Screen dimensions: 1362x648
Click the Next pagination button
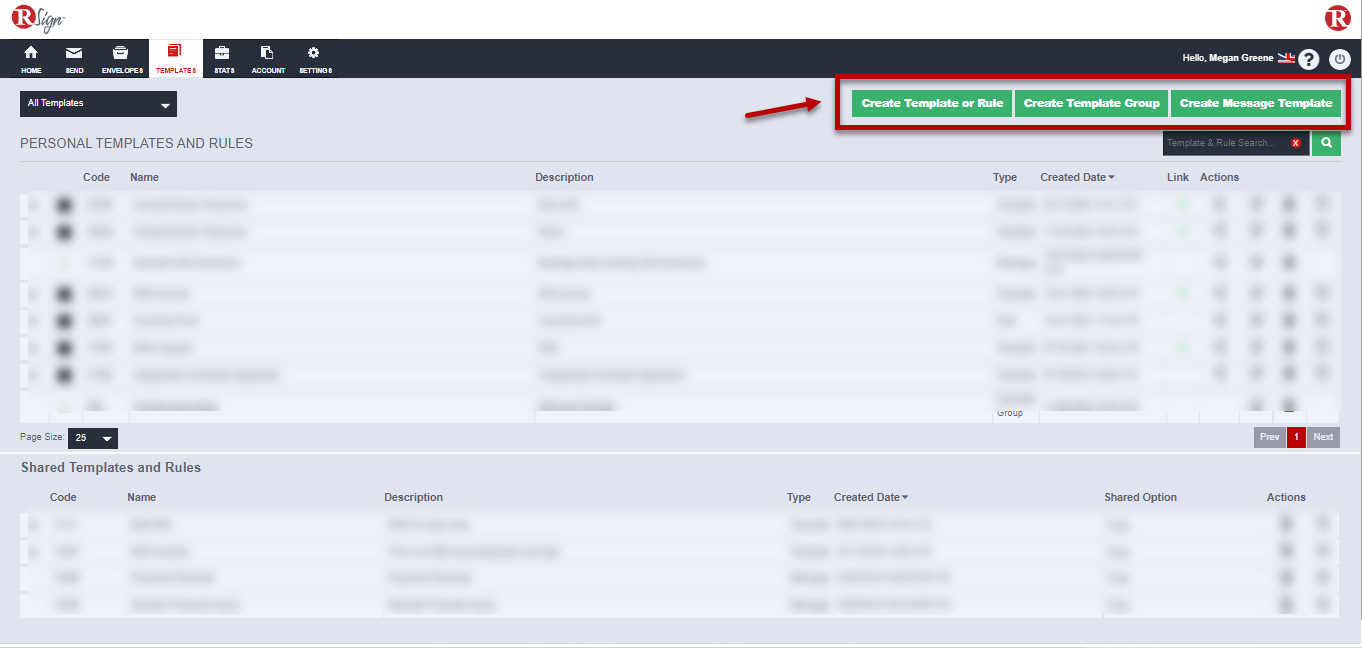1323,437
